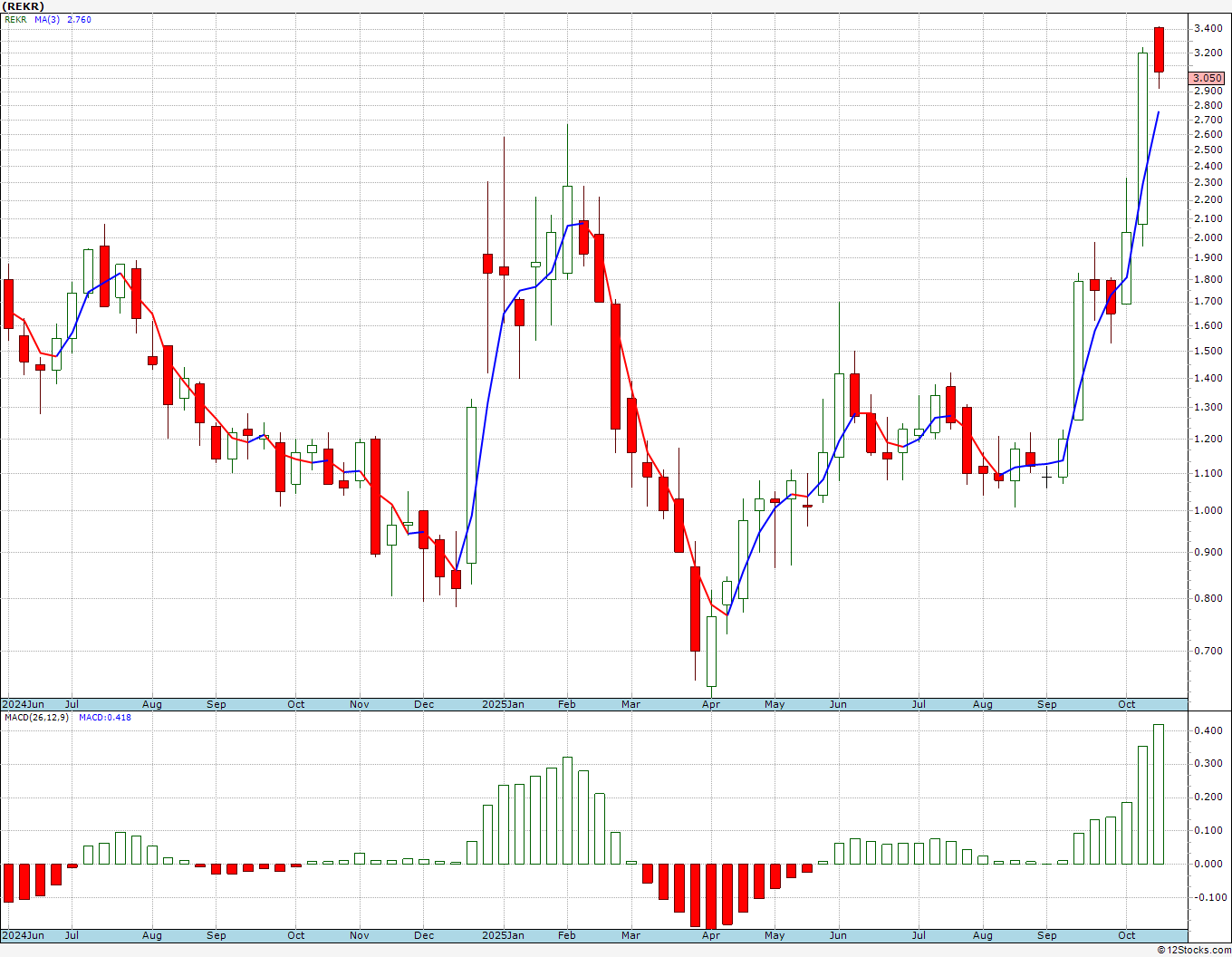The width and height of the screenshot is (1232, 957).
Task: Click the (REKR) ticker title
Action: (x=23, y=6)
